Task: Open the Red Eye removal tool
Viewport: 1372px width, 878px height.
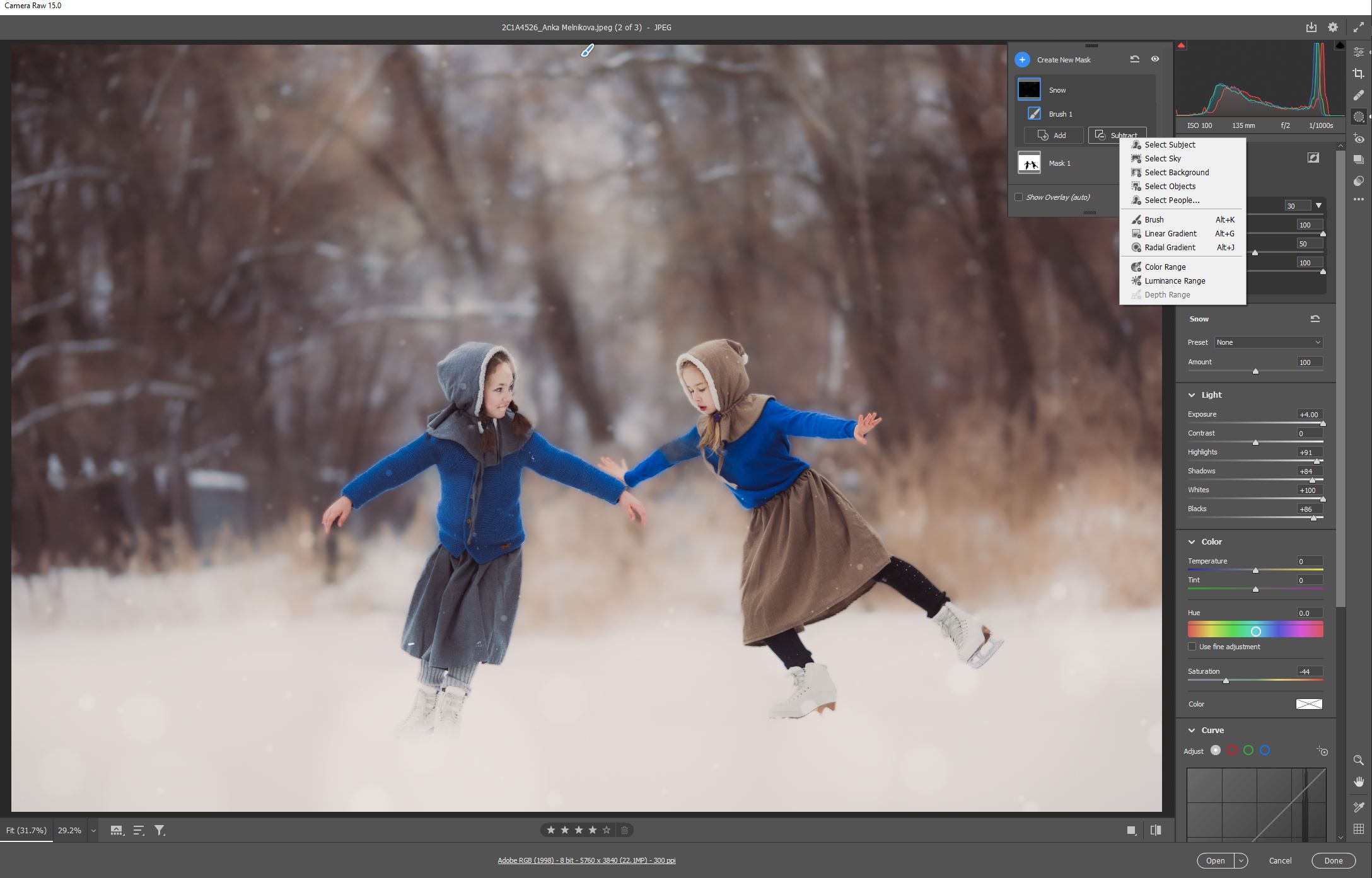Action: (x=1359, y=139)
